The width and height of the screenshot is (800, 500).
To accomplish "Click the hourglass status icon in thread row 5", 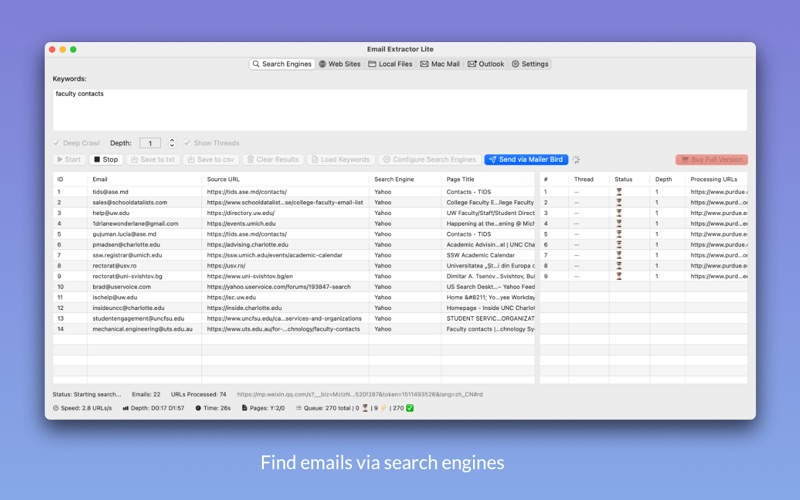I will [x=619, y=234].
